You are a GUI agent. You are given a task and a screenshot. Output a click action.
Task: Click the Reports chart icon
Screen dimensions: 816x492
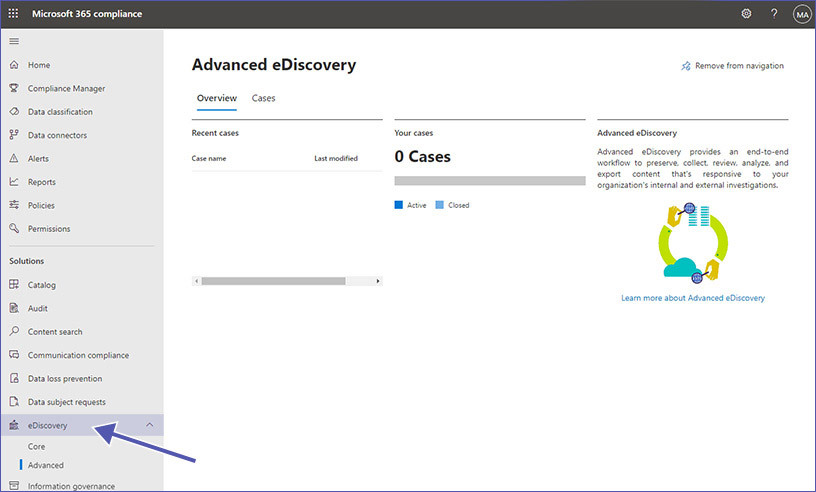[x=14, y=182]
